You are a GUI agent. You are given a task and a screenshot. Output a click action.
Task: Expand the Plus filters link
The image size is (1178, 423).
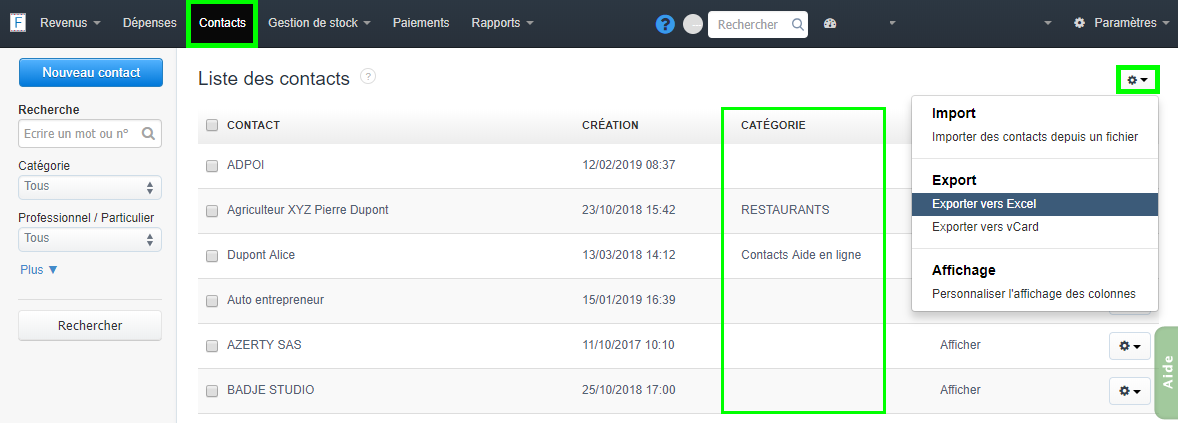[39, 270]
